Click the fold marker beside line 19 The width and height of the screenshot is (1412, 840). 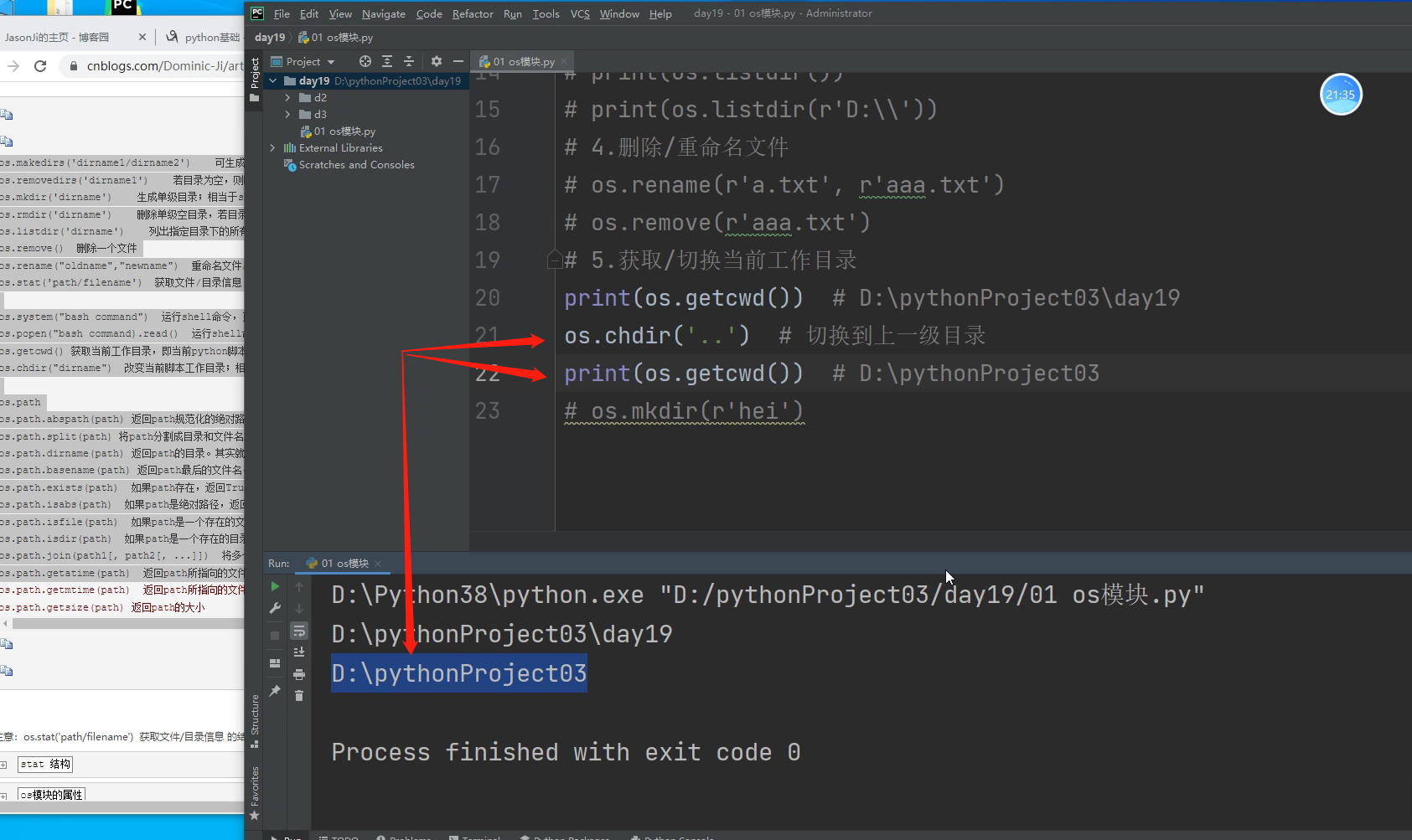click(x=554, y=260)
